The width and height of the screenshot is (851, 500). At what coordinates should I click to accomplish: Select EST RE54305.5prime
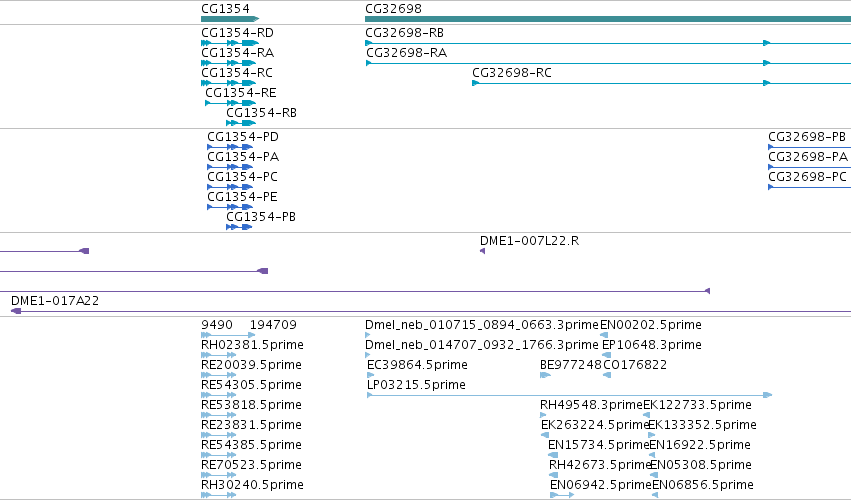point(251,385)
